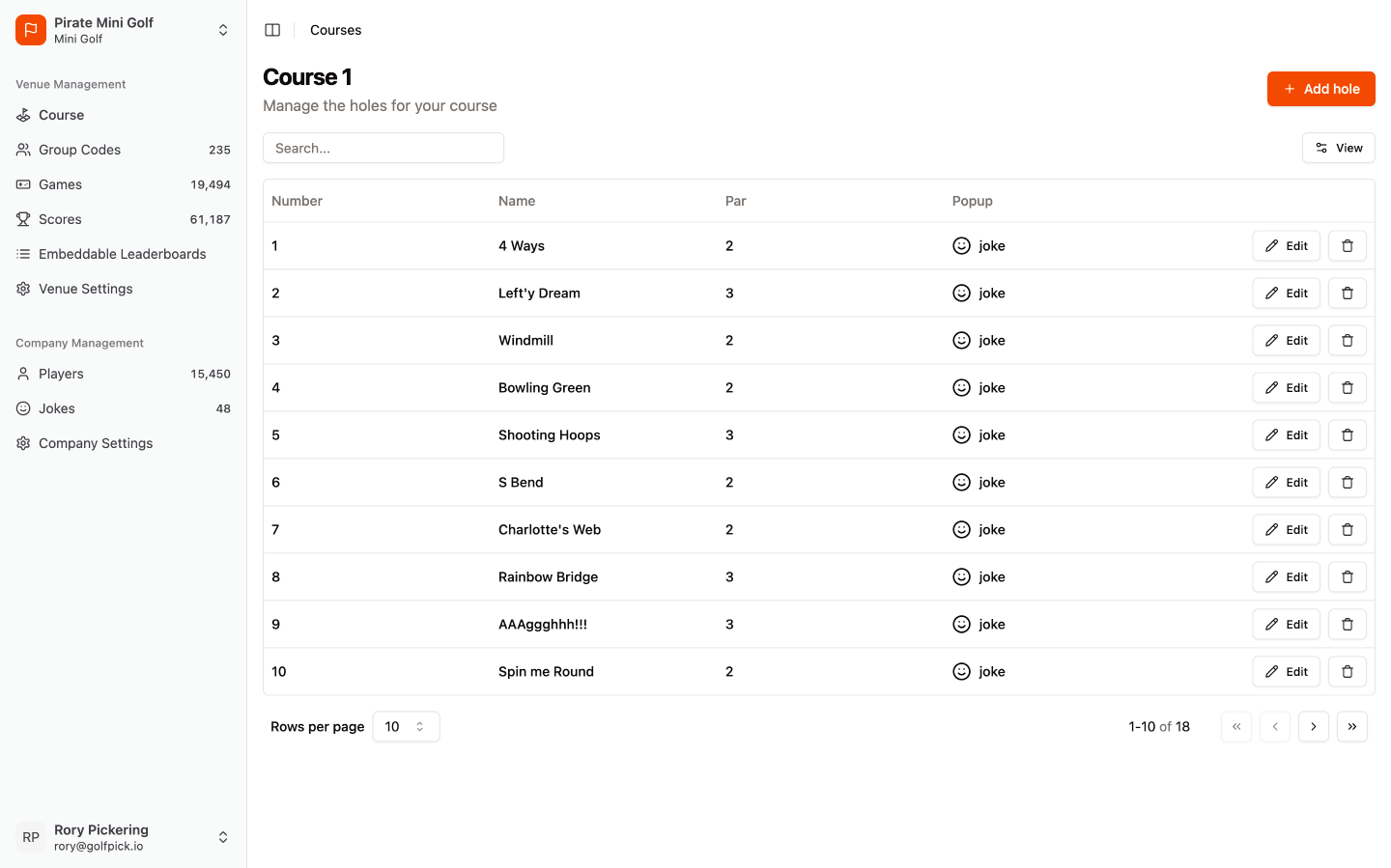1391x868 pixels.
Task: Open Scores via the trophy icon
Action: (22, 219)
